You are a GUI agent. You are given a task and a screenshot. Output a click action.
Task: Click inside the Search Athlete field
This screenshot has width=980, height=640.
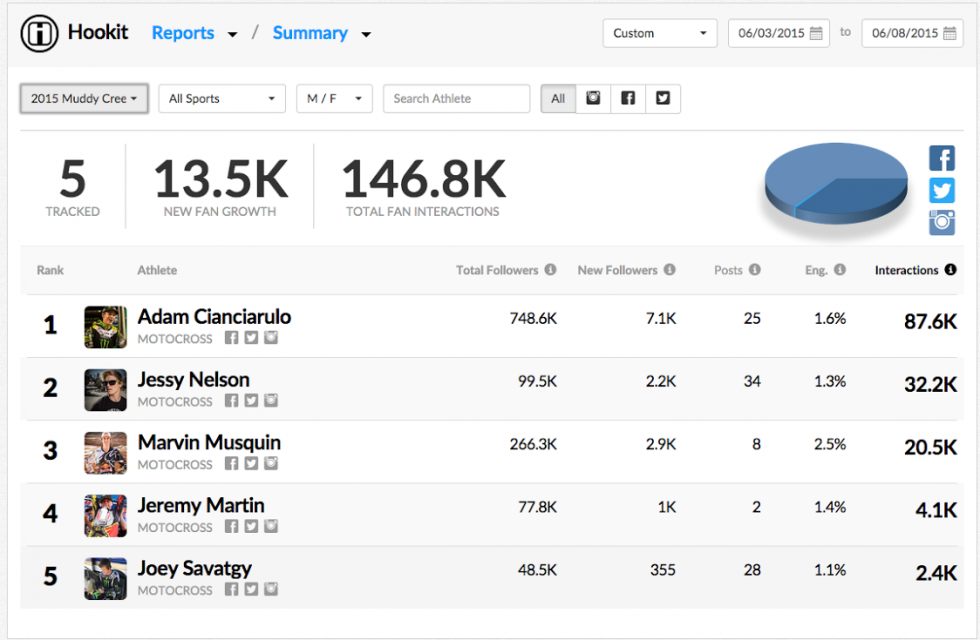coord(456,98)
